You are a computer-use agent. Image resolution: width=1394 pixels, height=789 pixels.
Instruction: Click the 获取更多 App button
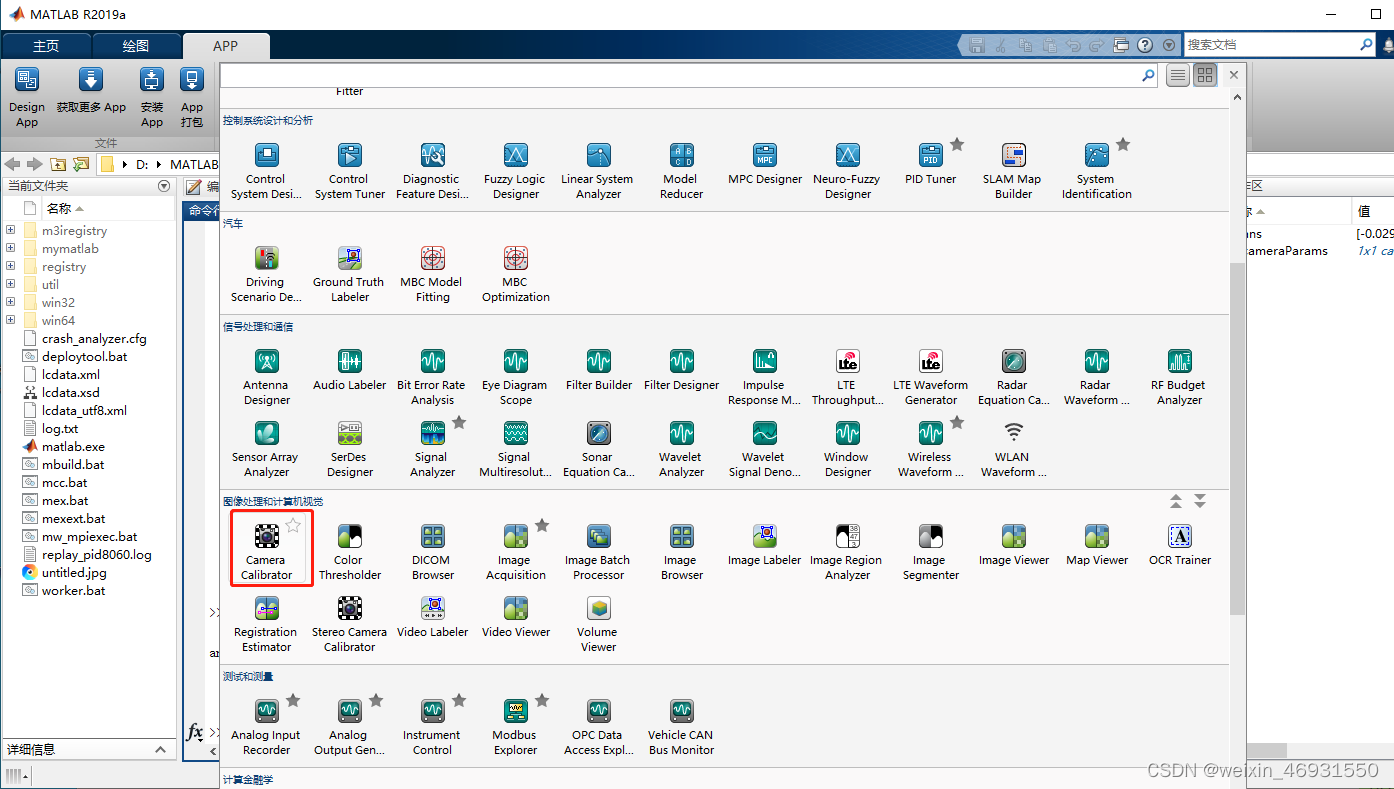91,91
